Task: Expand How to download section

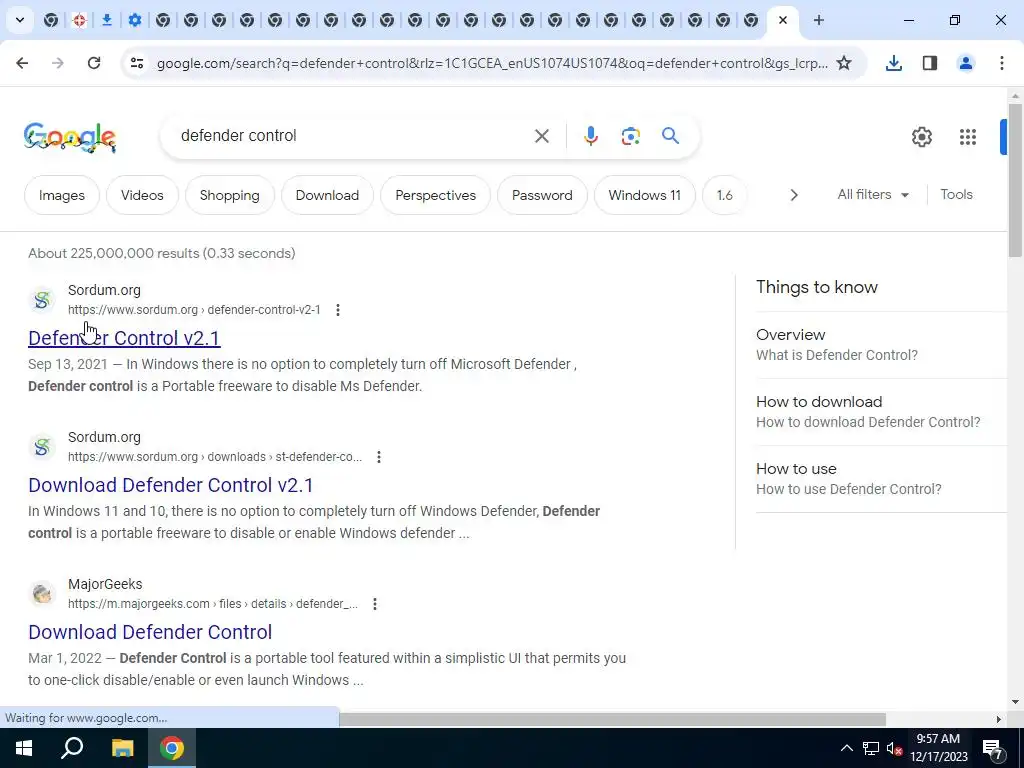Action: [x=881, y=411]
